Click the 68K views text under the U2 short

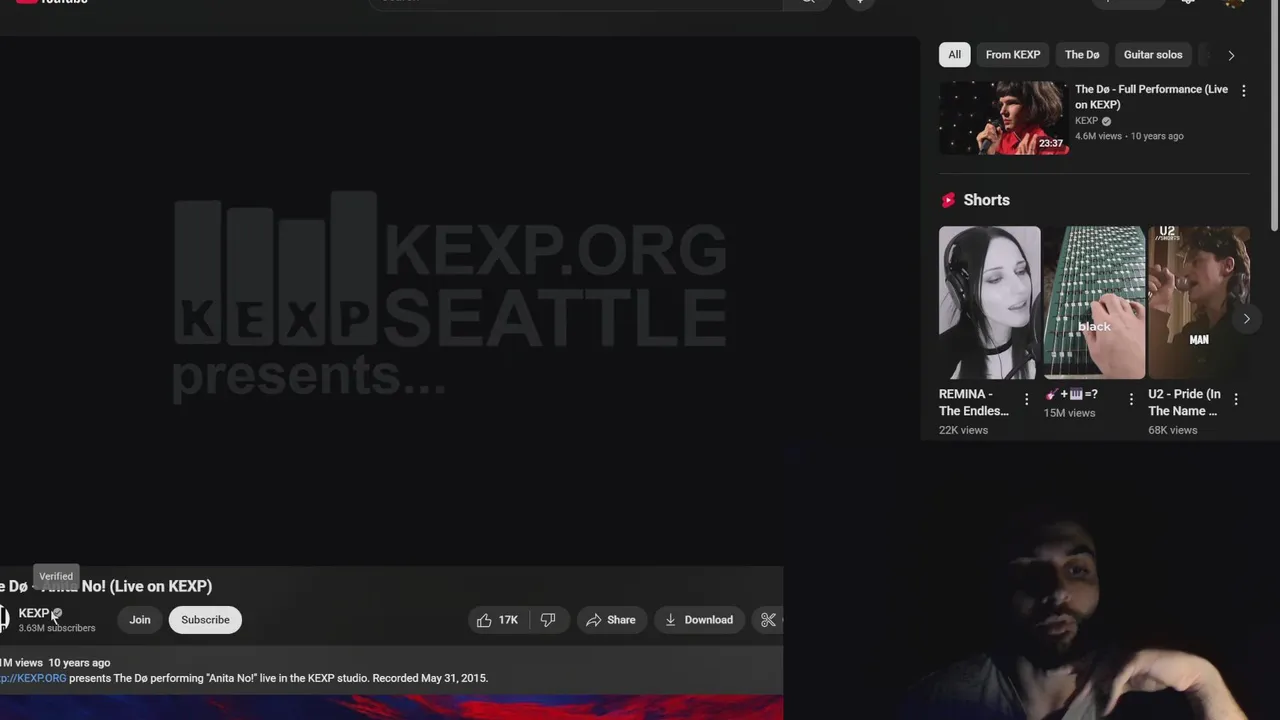(x=1172, y=430)
